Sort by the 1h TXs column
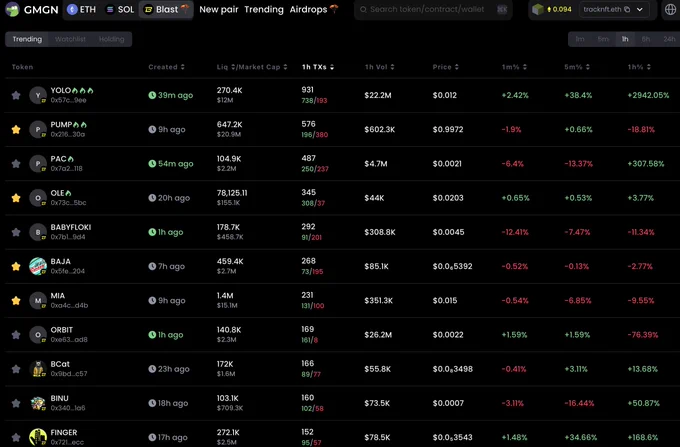Screen dimensions: 680x447 (x=318, y=67)
